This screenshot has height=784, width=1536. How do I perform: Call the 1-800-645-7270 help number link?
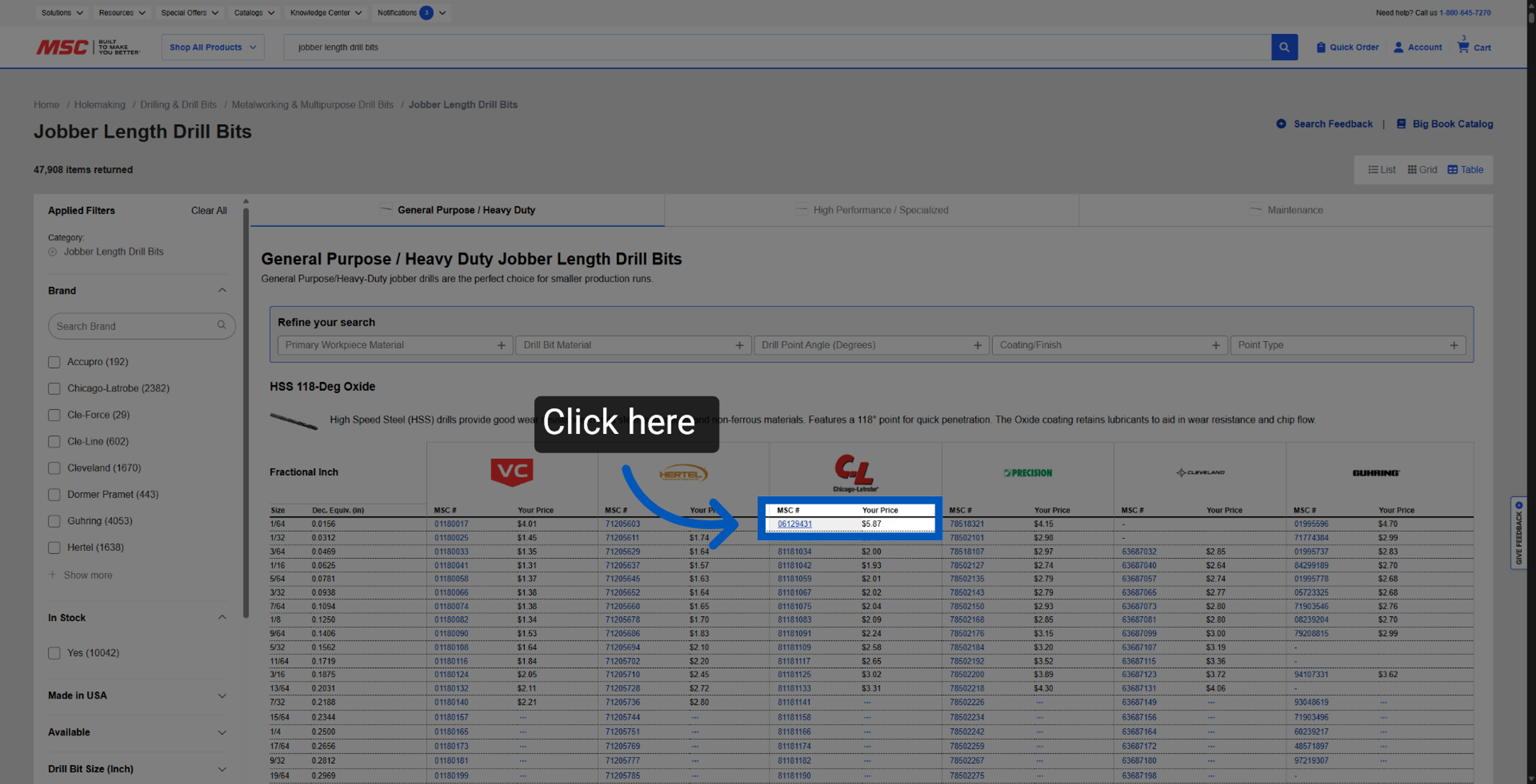(1465, 12)
